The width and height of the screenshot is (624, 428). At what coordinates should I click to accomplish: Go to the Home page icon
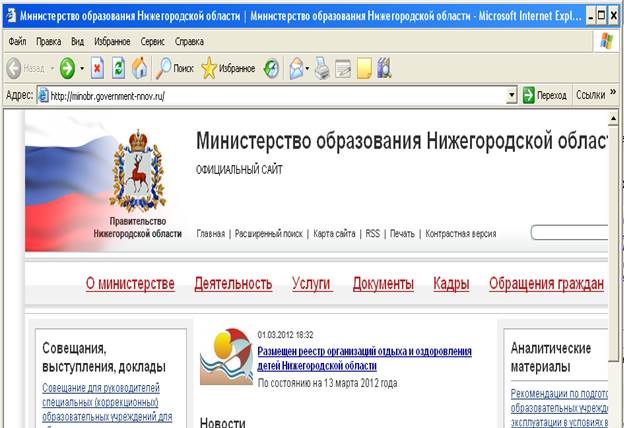pos(140,68)
